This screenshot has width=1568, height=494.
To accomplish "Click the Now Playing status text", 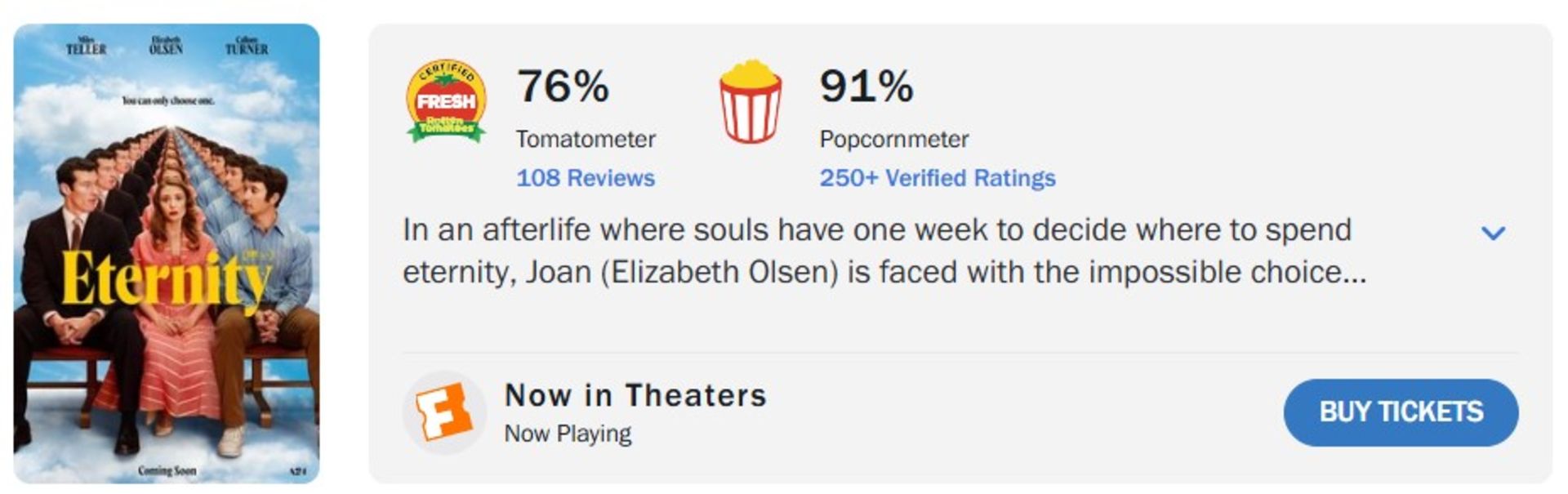I will 568,434.
